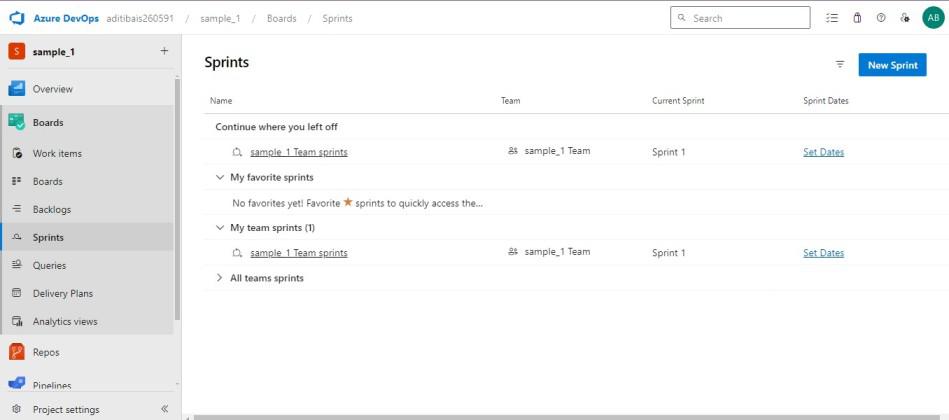This screenshot has height=420, width=949.
Task: Open Delivery Plans from the sidebar
Action: pos(63,294)
